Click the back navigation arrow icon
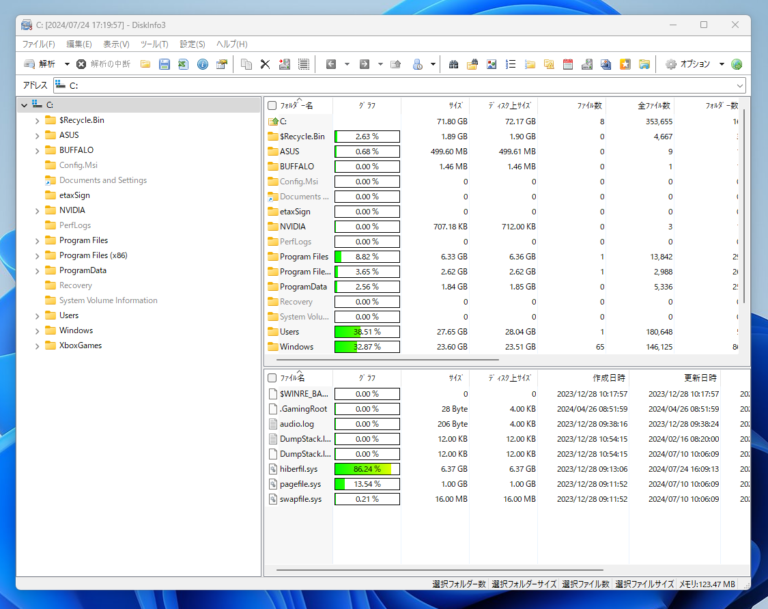This screenshot has height=609, width=768. (330, 64)
